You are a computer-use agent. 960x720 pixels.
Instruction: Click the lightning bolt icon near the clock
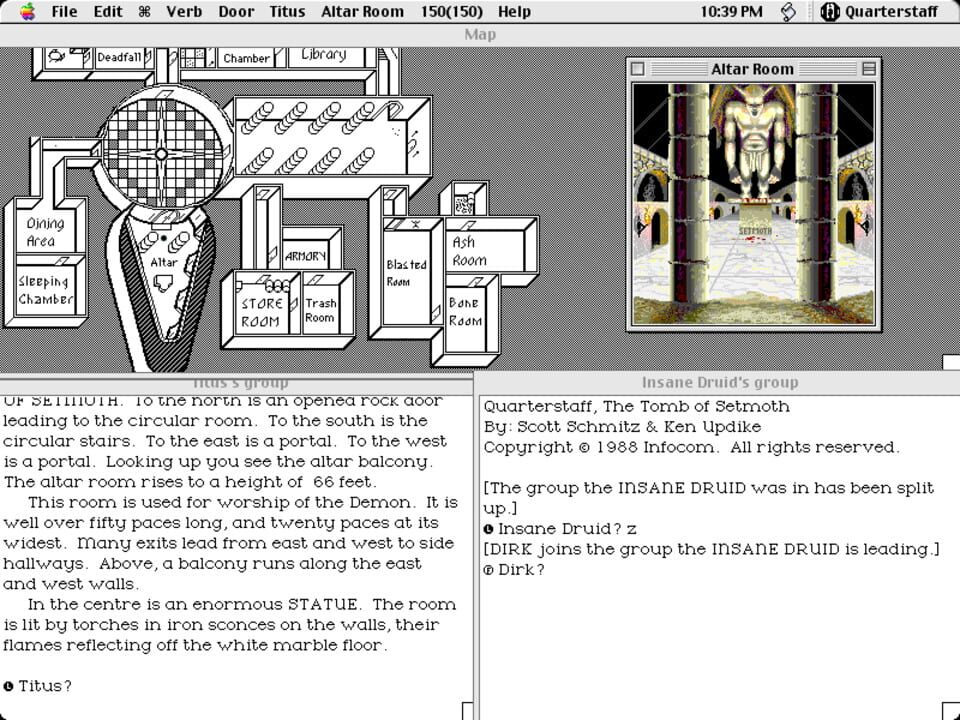pos(787,11)
